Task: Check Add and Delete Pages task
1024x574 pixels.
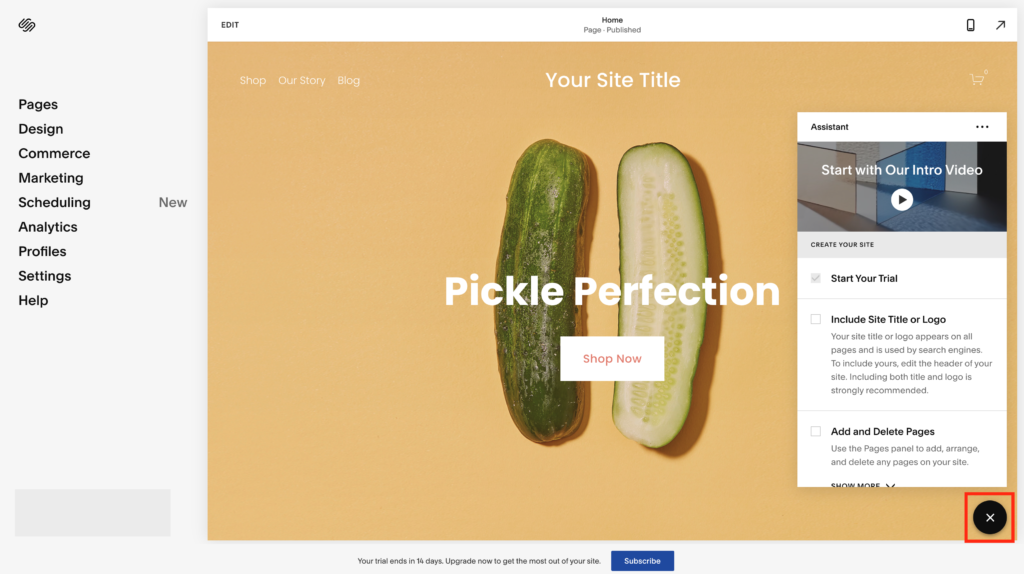Action: point(816,432)
